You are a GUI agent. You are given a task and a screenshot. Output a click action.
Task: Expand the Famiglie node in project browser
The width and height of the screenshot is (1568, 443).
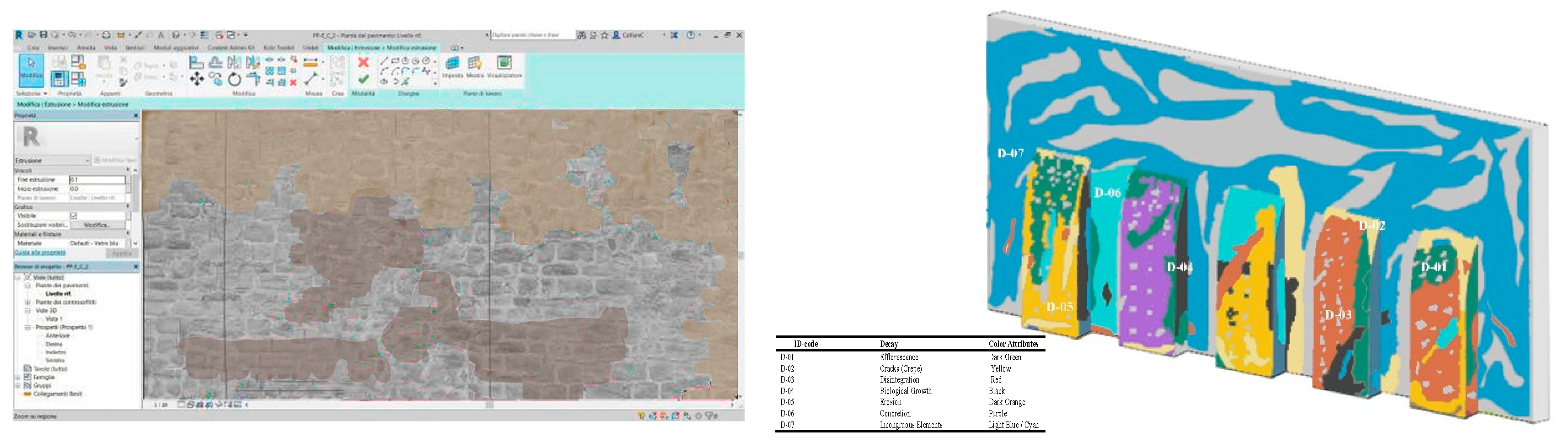(x=18, y=377)
